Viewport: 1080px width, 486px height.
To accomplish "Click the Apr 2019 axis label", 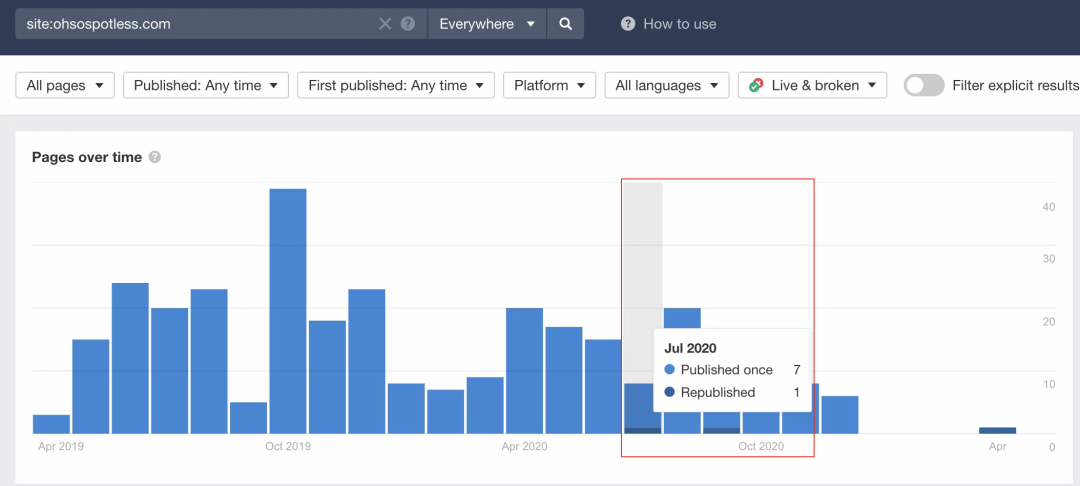I will [x=61, y=446].
